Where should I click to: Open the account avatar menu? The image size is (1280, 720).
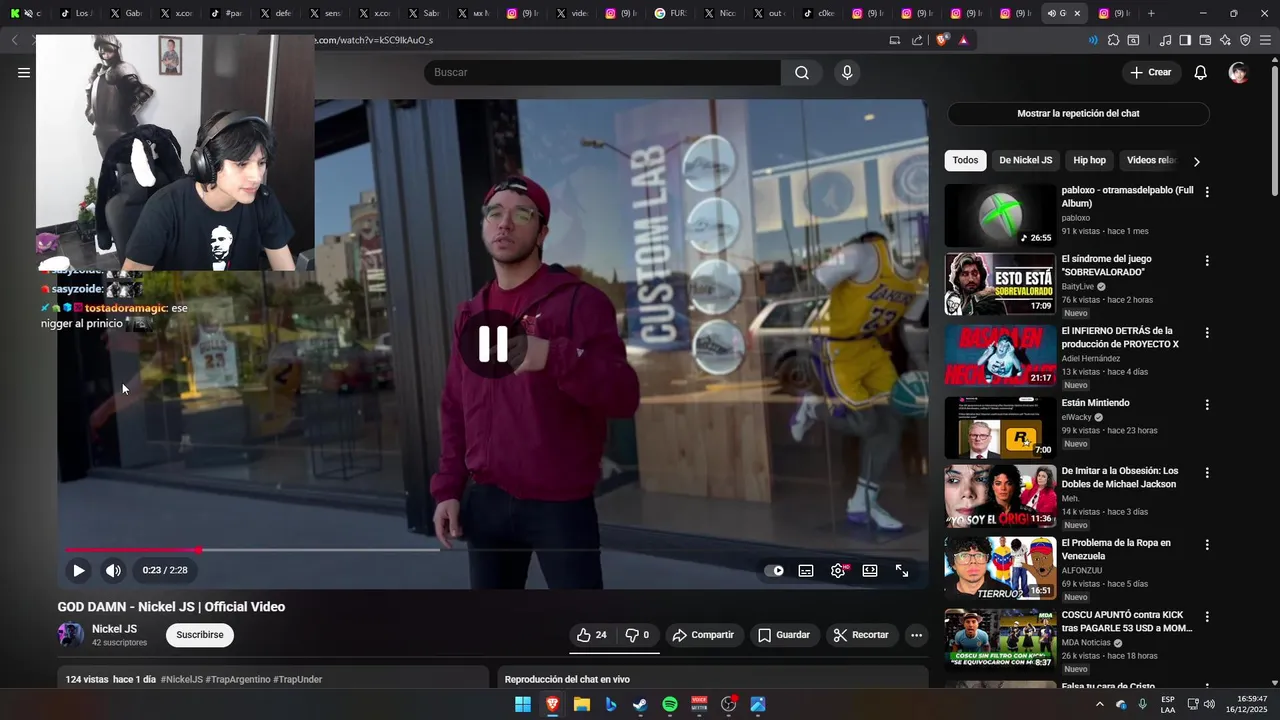(1238, 72)
